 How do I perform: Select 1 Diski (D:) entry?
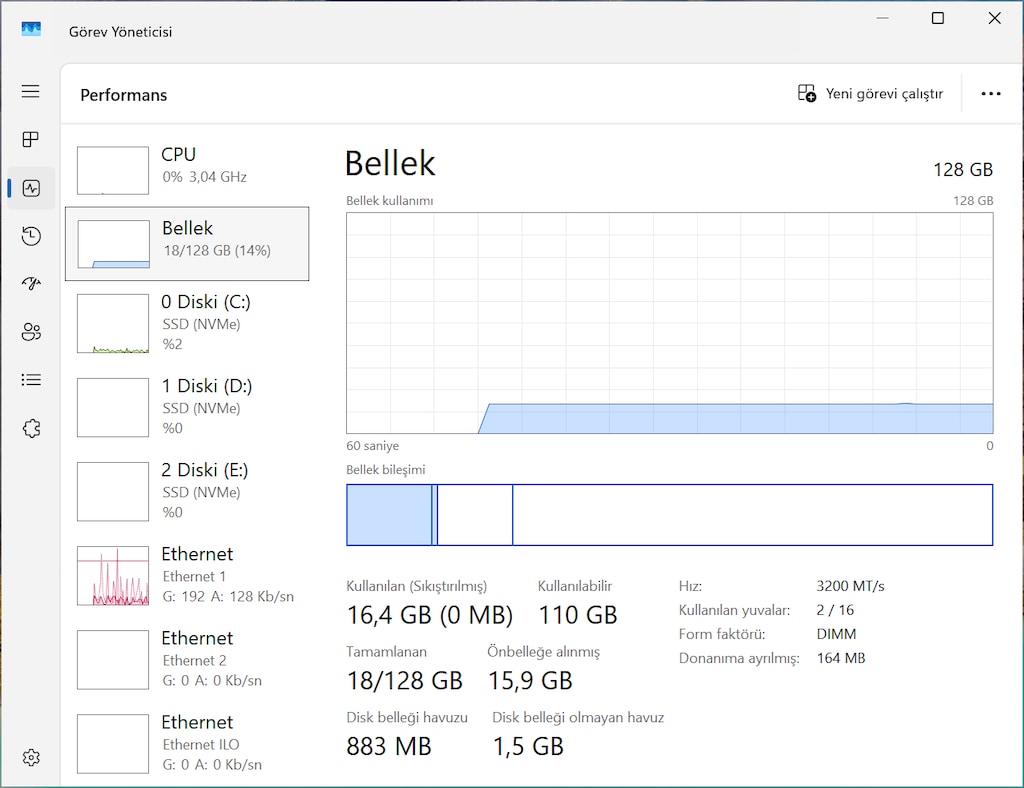click(x=187, y=407)
